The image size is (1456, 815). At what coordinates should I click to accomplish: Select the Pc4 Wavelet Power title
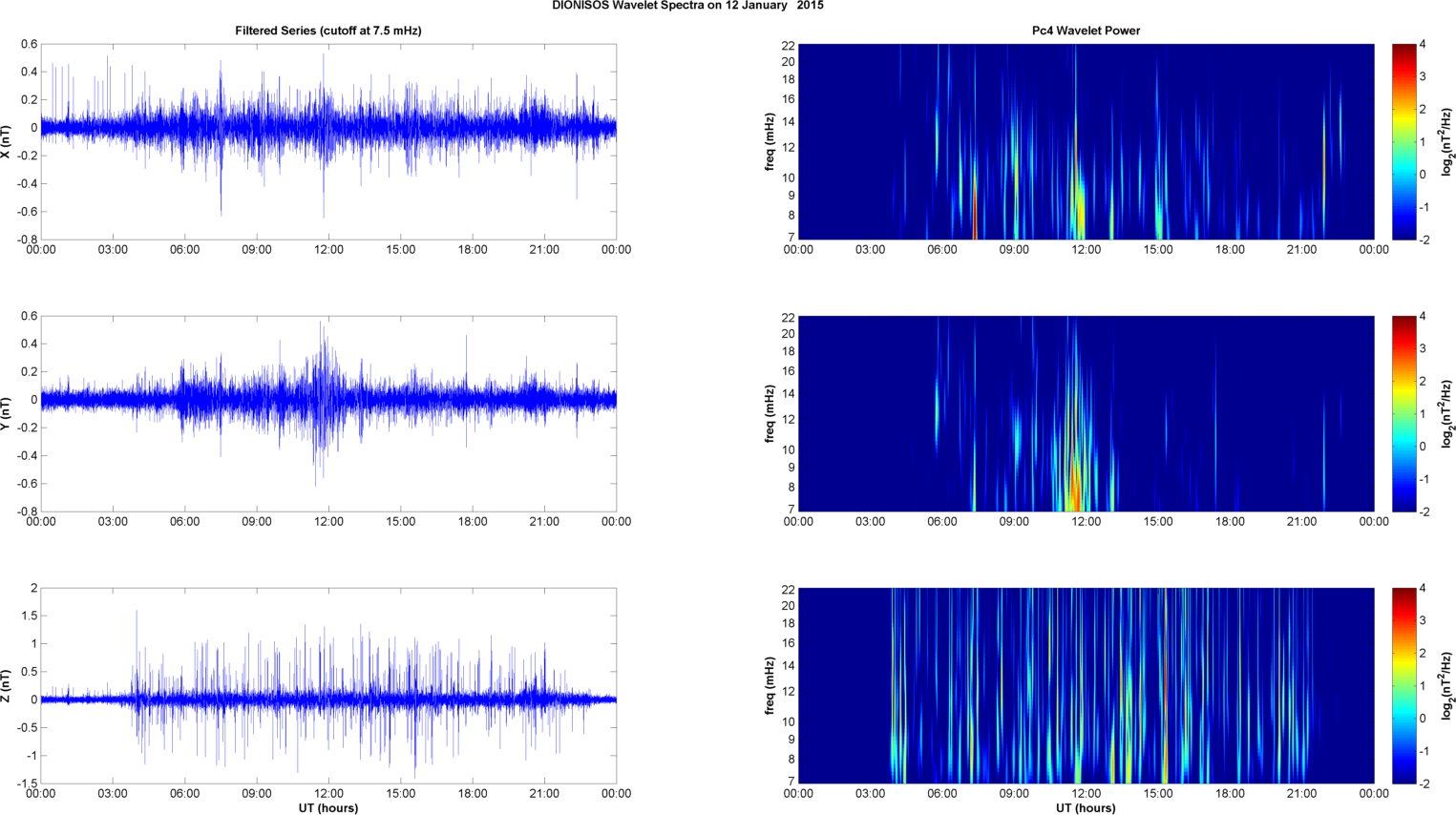[x=1086, y=31]
